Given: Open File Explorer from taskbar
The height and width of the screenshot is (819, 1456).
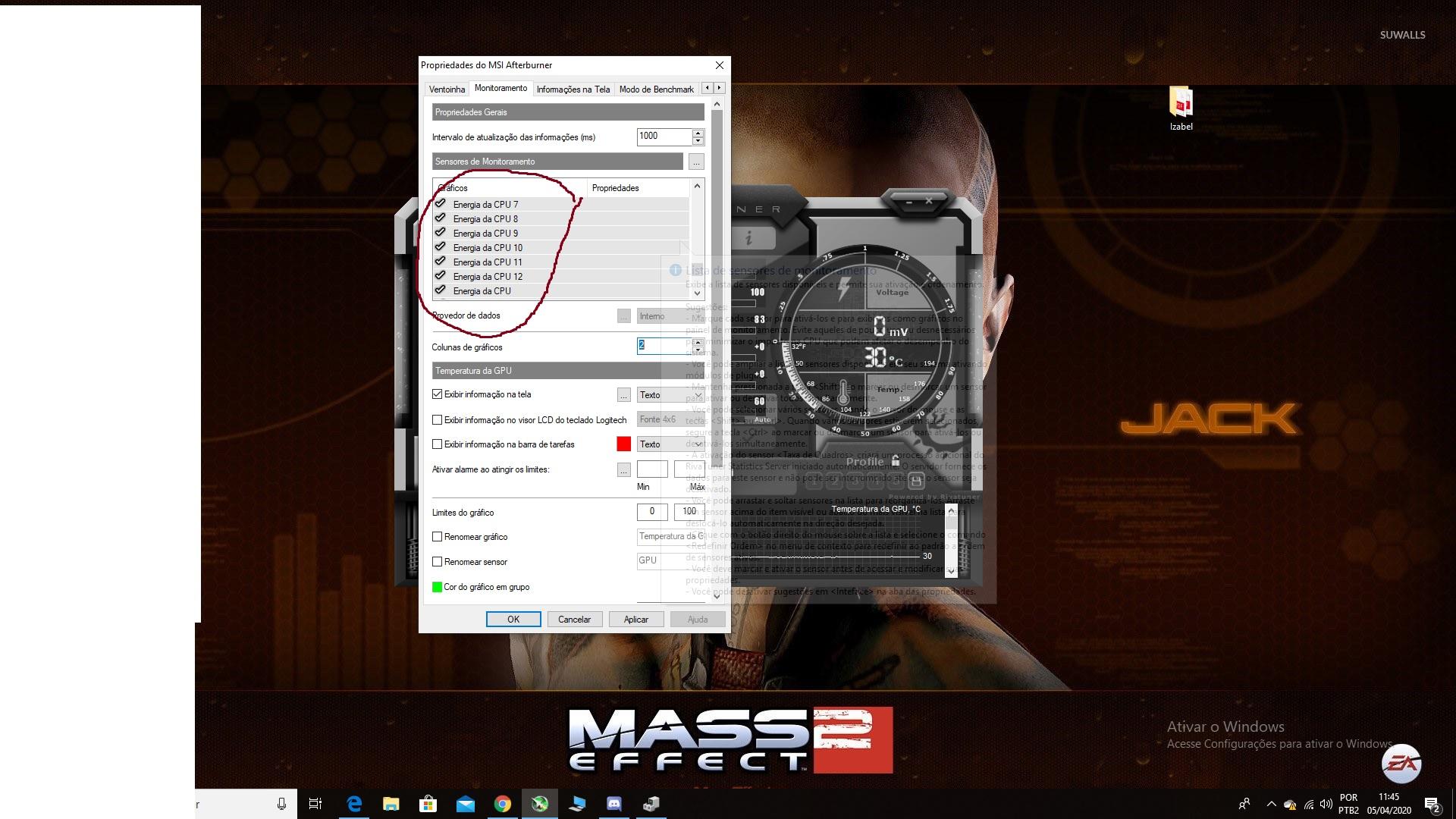Looking at the screenshot, I should [x=391, y=804].
